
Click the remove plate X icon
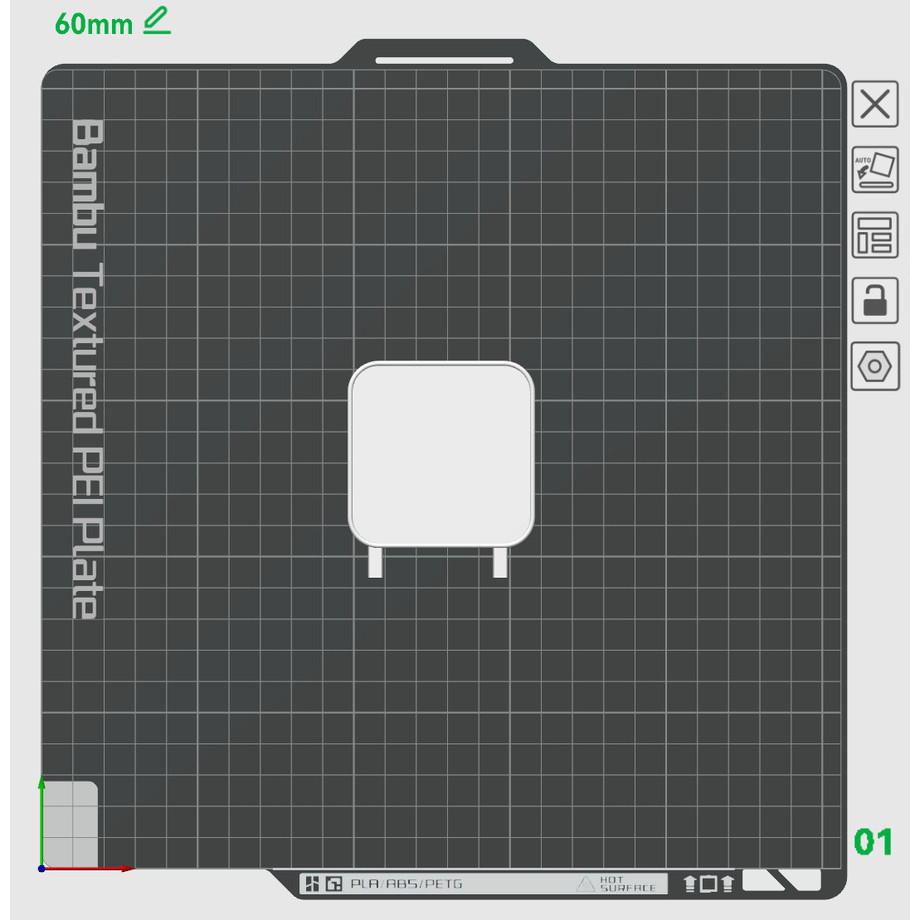875,105
